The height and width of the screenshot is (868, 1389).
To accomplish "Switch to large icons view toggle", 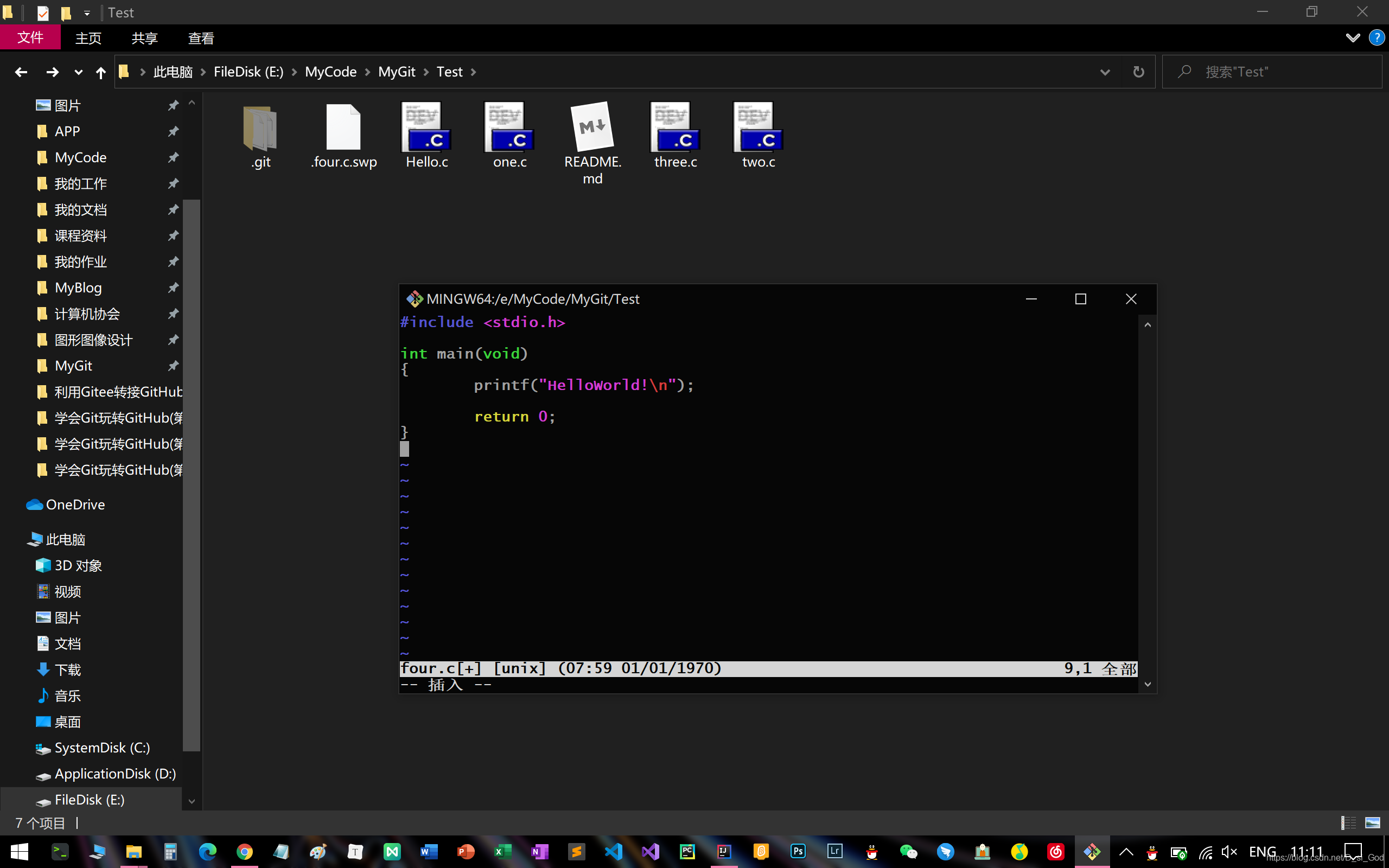I will click(x=1372, y=822).
